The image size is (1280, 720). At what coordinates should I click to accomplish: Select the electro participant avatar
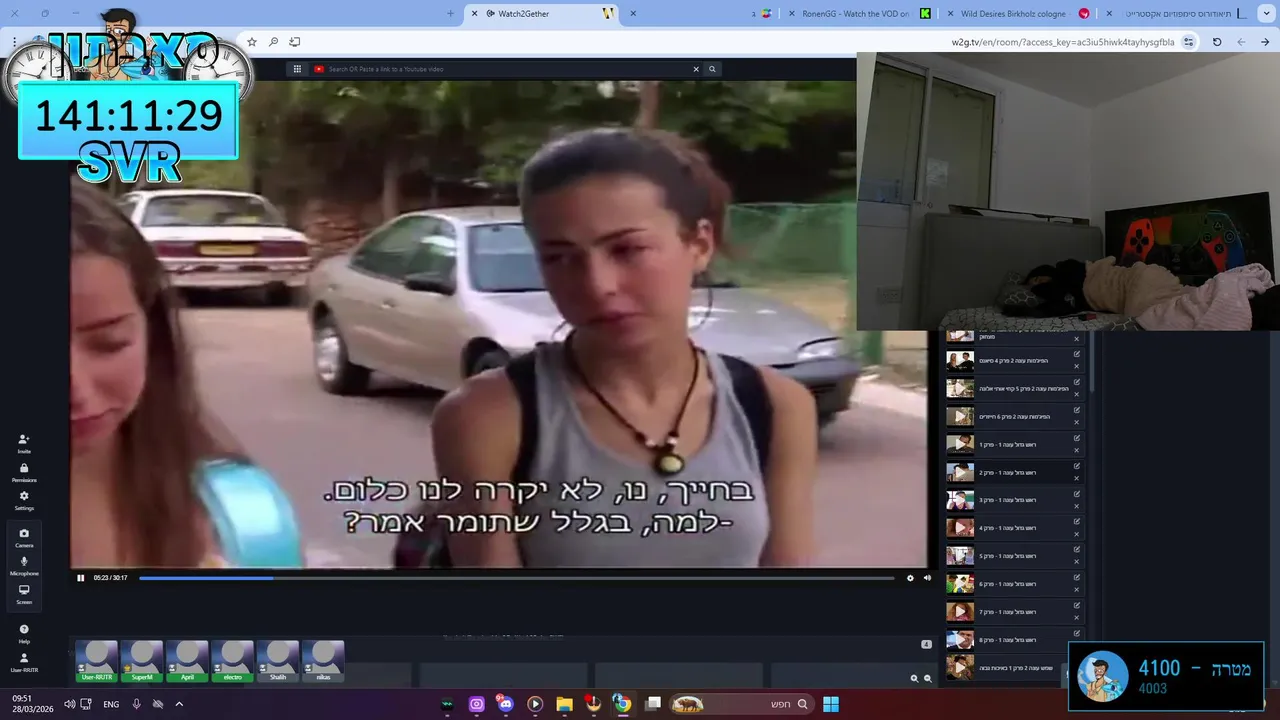[x=233, y=661]
